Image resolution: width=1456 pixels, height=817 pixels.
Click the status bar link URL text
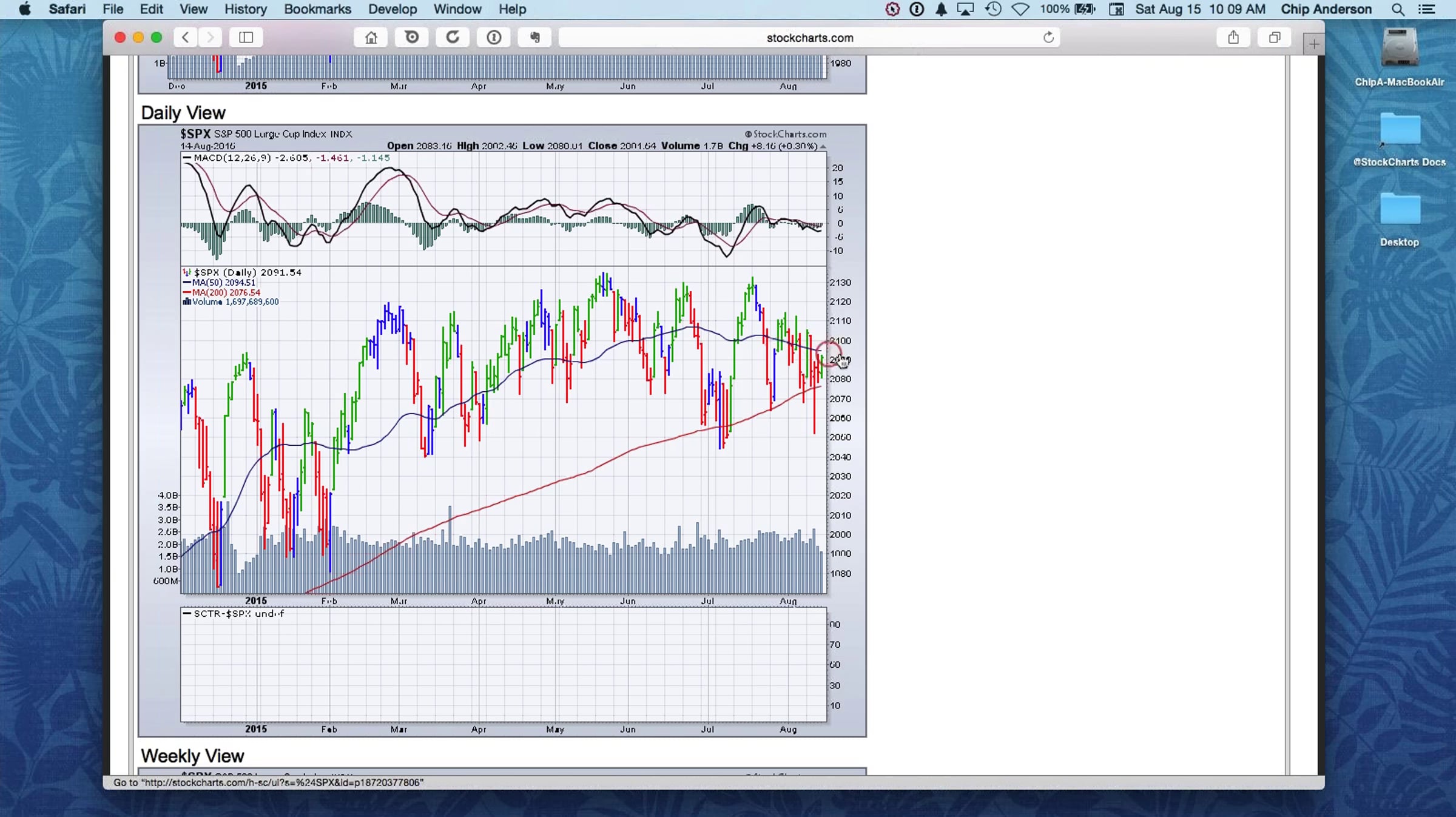268,782
